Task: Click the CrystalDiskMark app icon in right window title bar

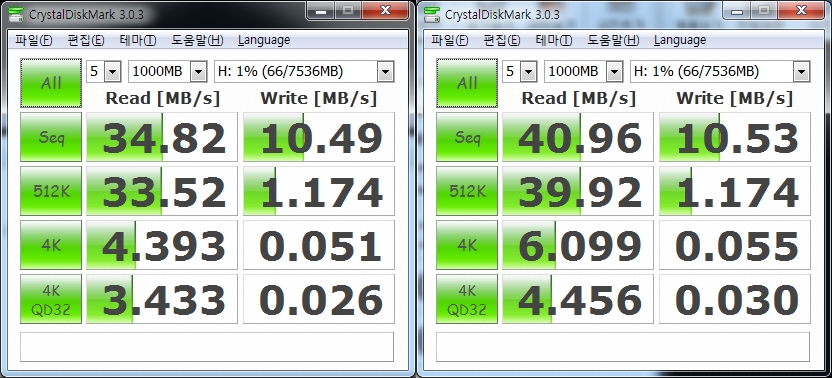Action: [432, 13]
